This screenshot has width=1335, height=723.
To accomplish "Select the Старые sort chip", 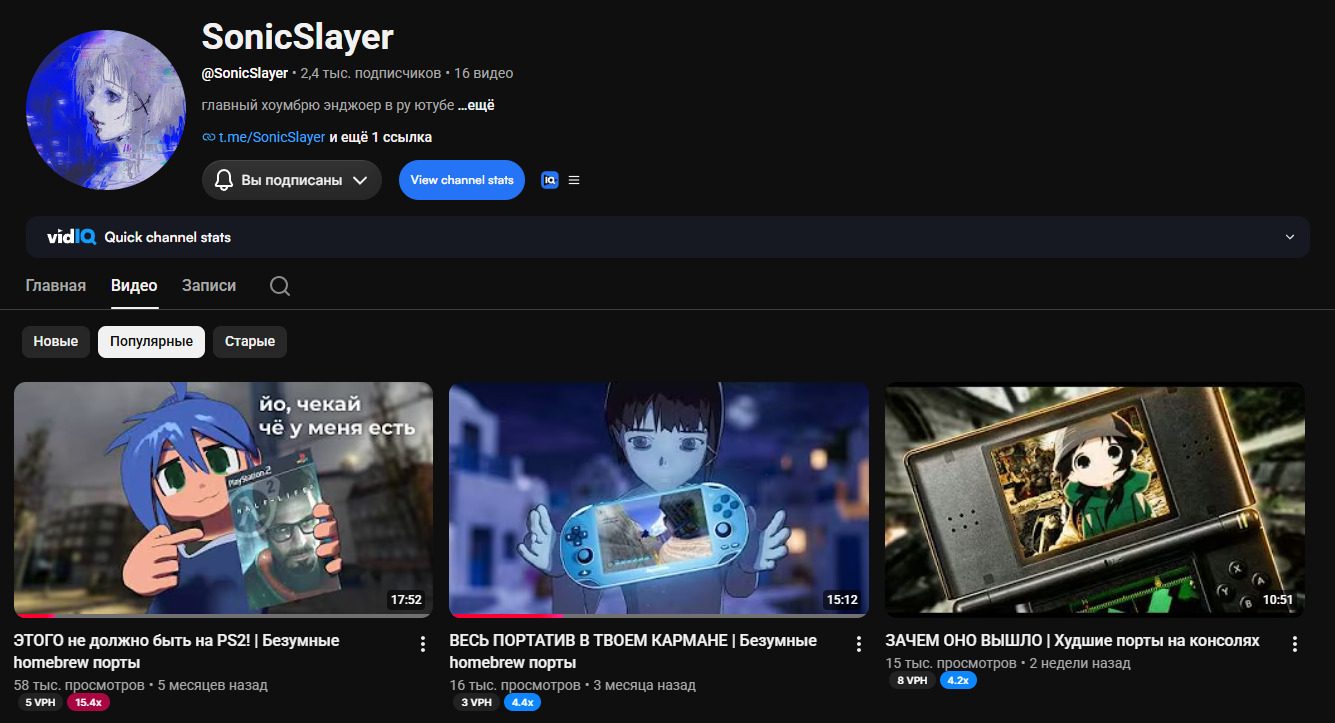I will coord(250,342).
